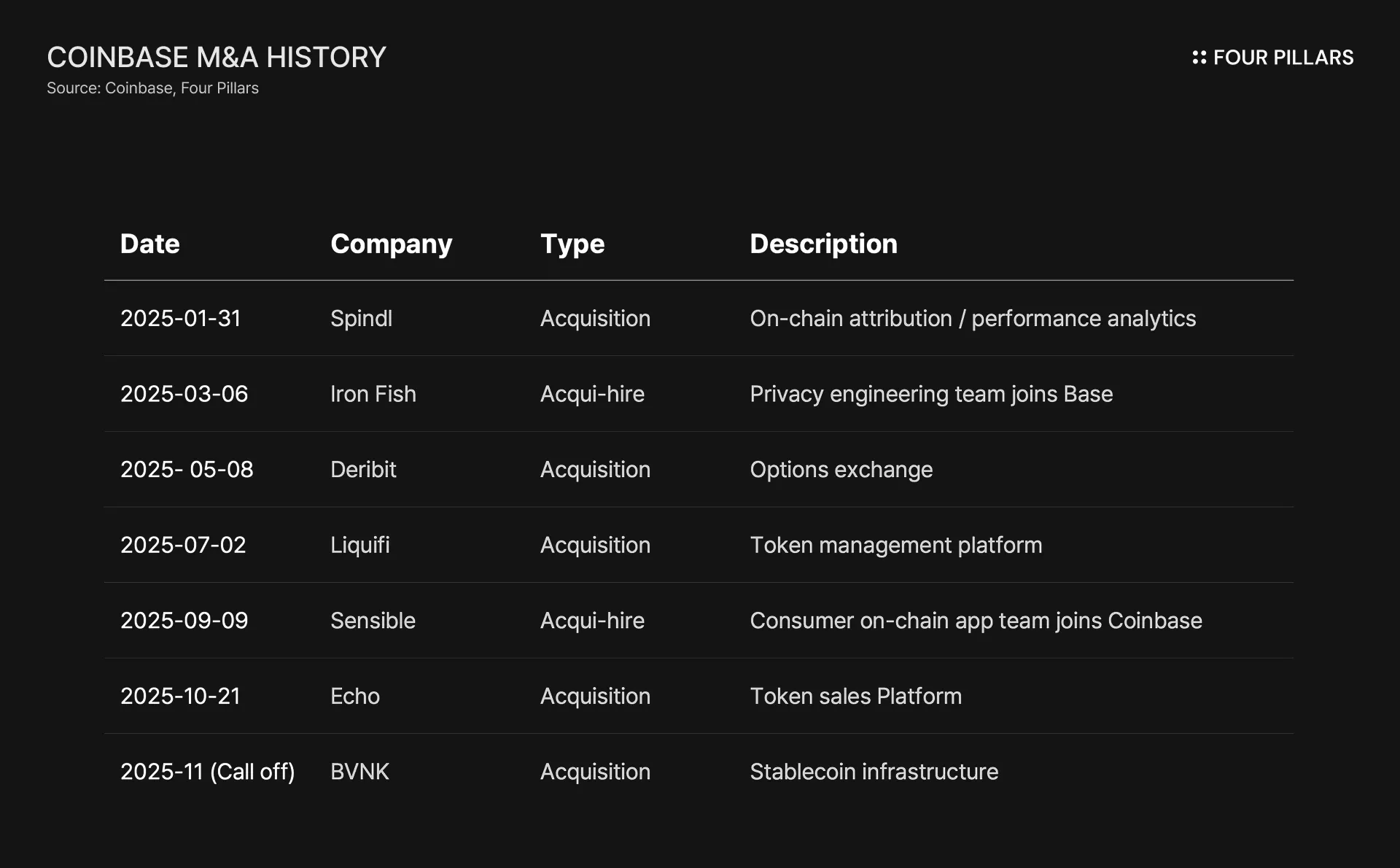The image size is (1400, 868).
Task: Click the Iron Fish company name
Action: (373, 394)
